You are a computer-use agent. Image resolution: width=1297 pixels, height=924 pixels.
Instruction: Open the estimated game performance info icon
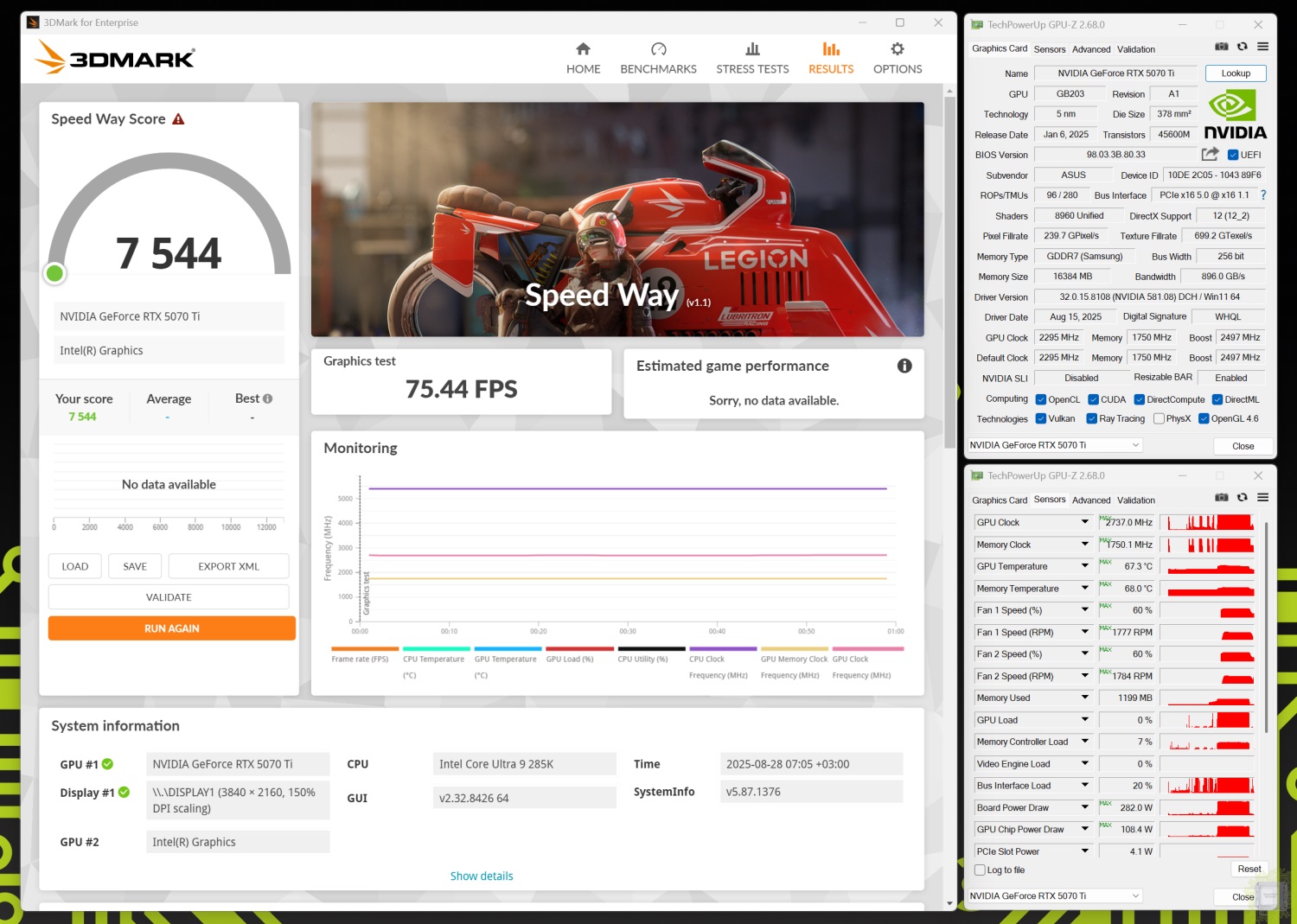tap(904, 366)
